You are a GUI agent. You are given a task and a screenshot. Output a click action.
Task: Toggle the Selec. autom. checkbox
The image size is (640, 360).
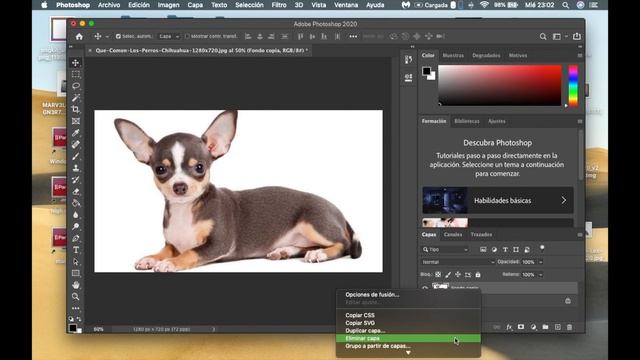pos(118,36)
